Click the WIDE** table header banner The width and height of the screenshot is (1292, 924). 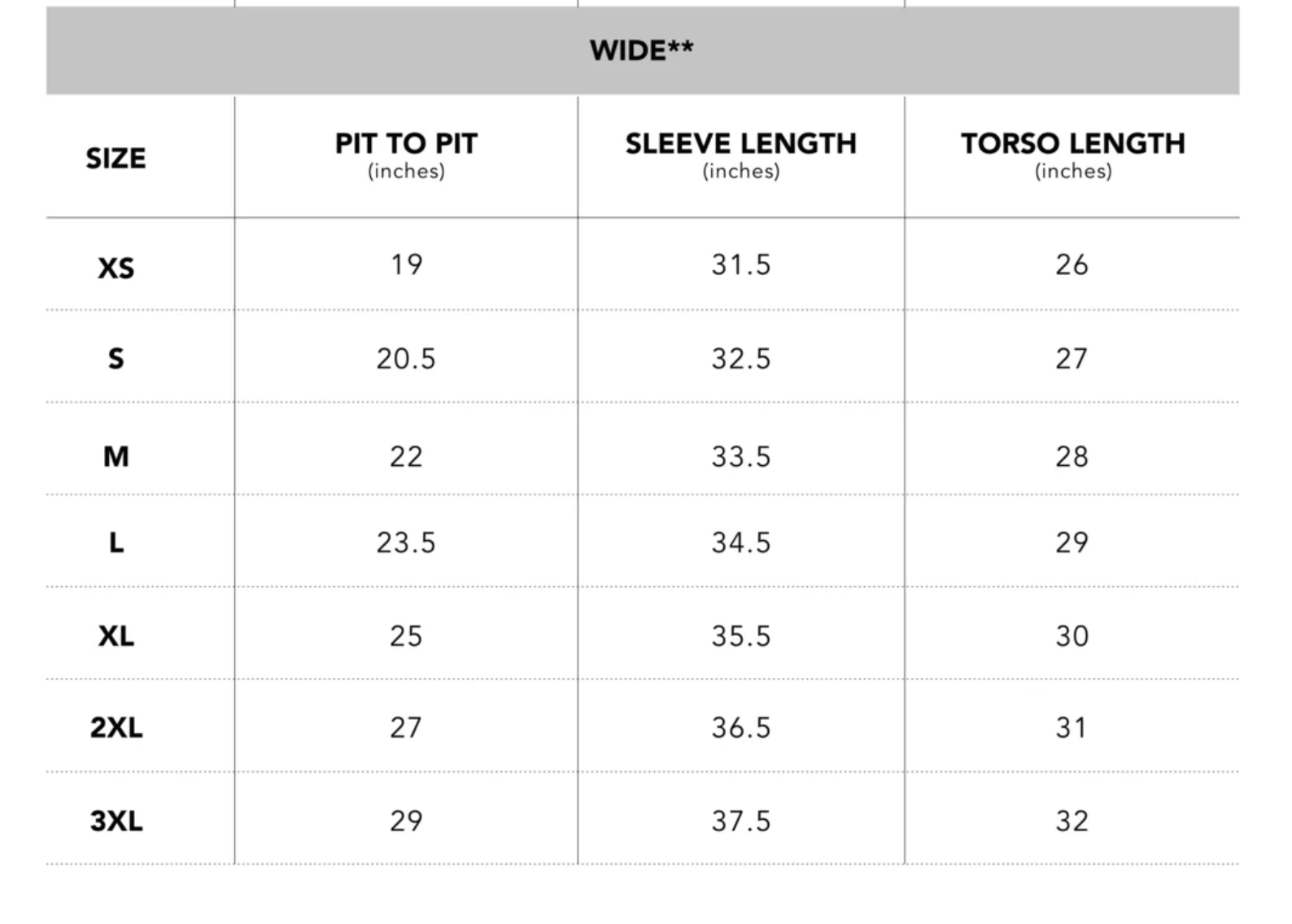(642, 50)
